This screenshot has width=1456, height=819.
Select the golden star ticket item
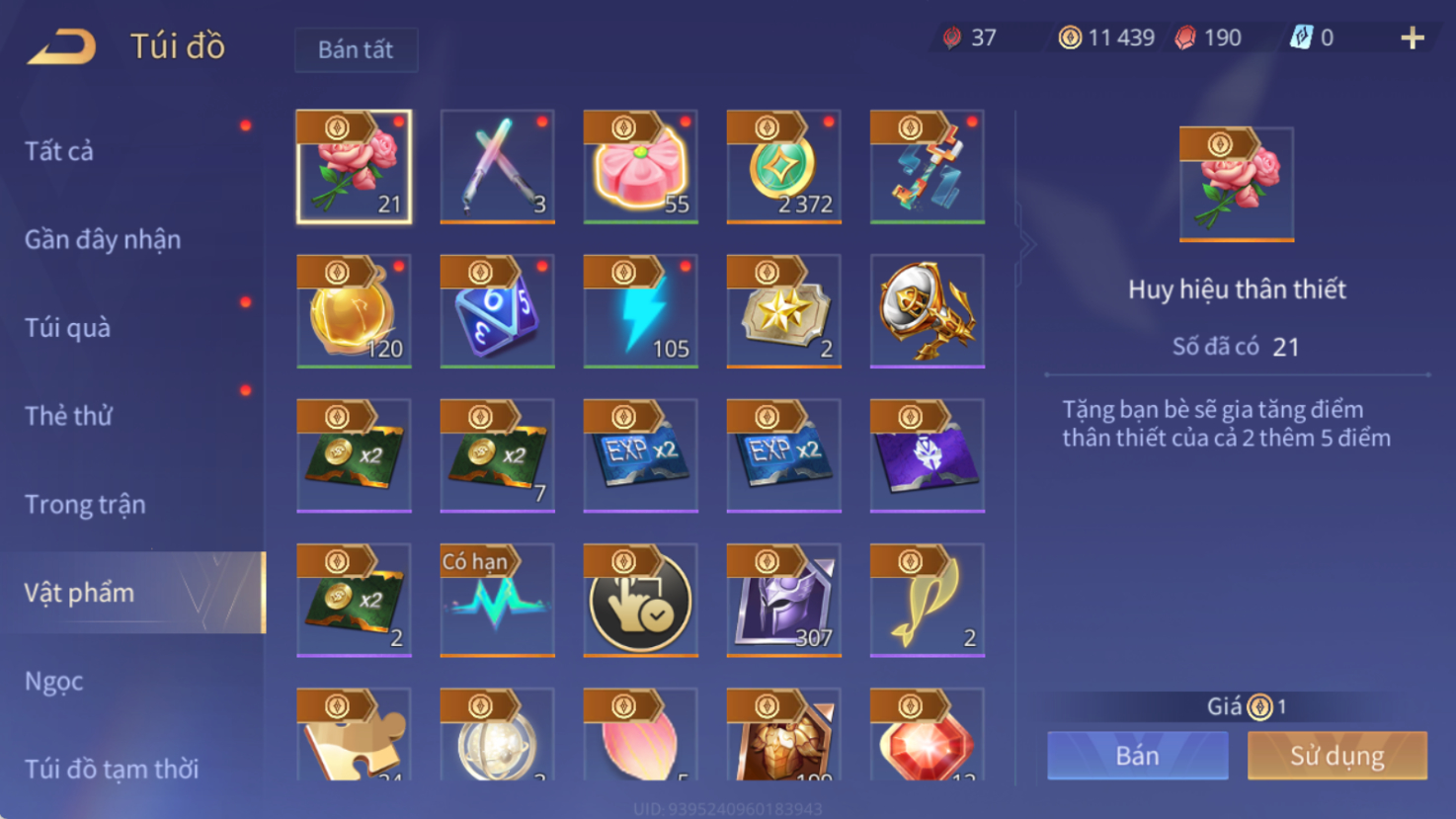click(783, 311)
